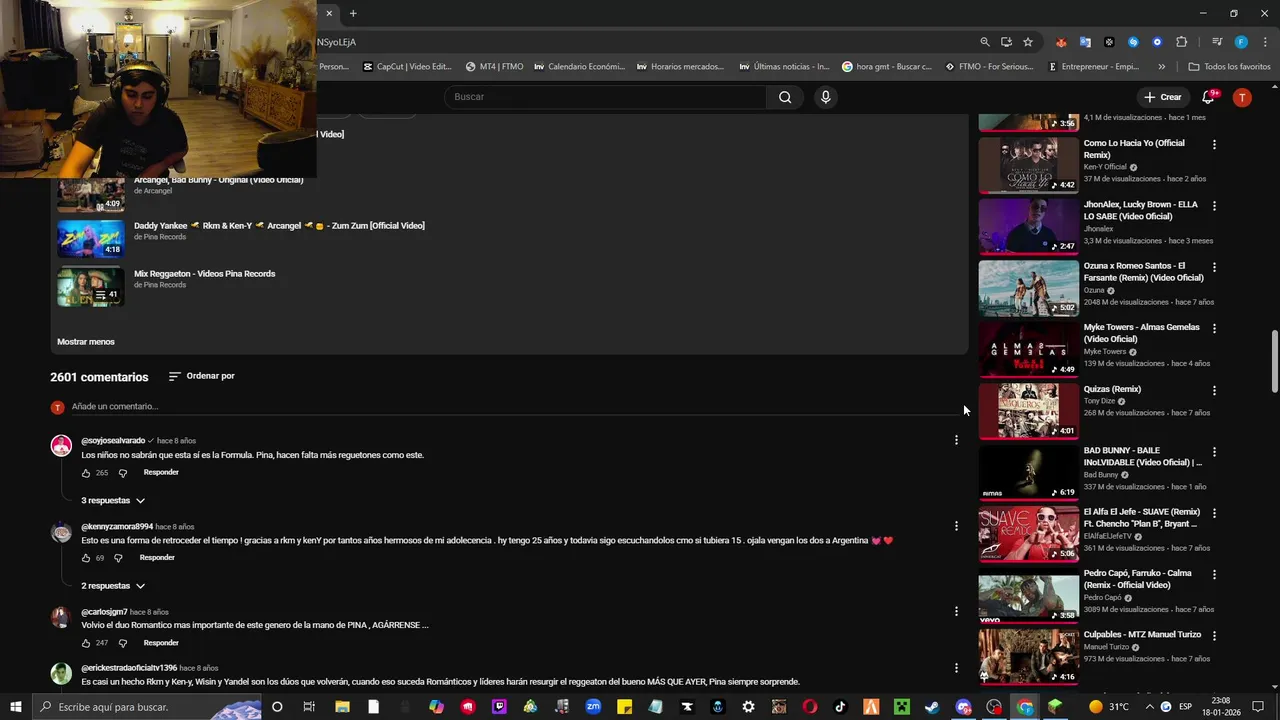
Task: Open Ozuna x Romeo Santos El Farsante thumbnail
Action: click(x=1028, y=288)
